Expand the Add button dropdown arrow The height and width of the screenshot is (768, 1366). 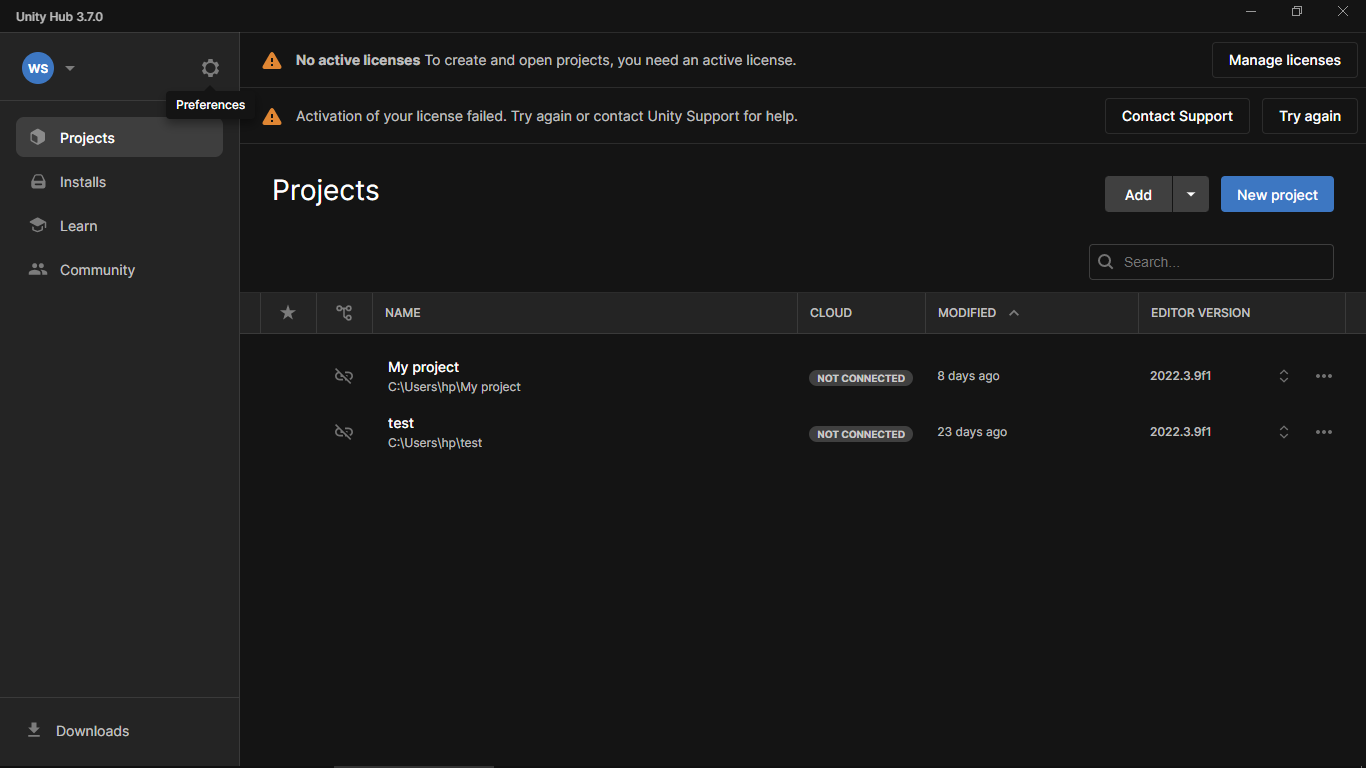pos(1190,194)
